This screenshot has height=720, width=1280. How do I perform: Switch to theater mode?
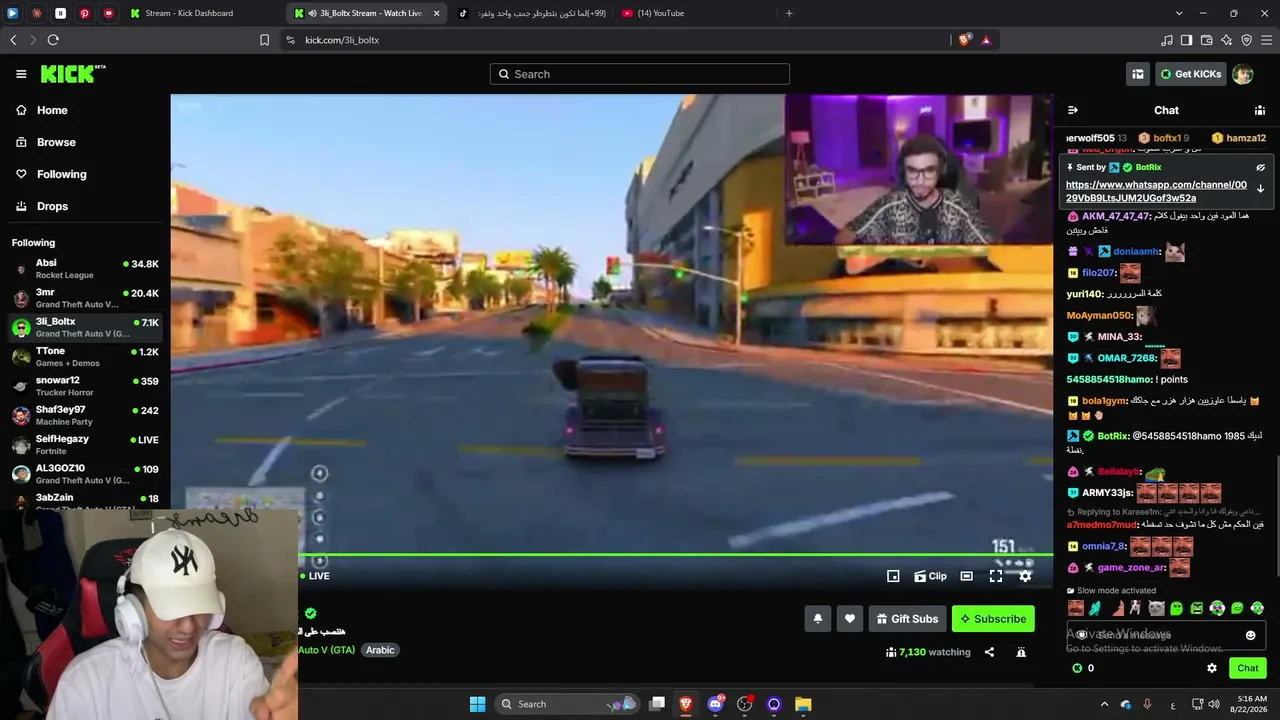click(x=966, y=576)
